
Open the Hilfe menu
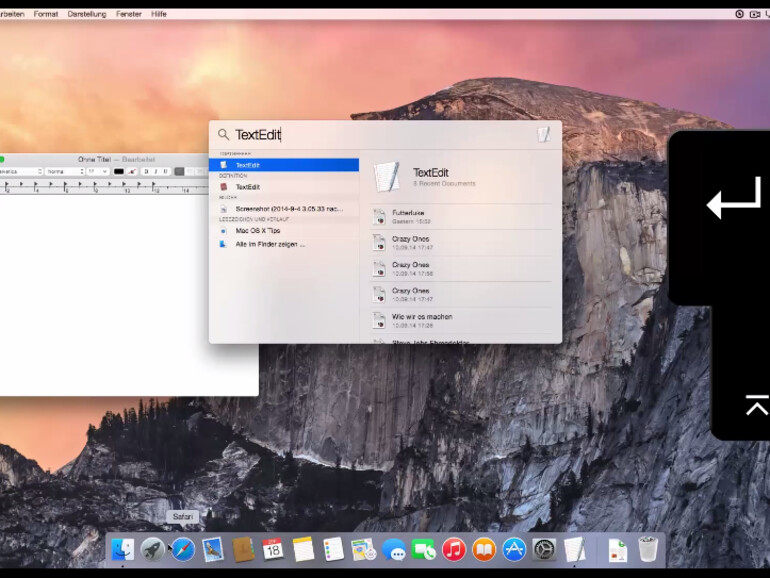pos(159,14)
